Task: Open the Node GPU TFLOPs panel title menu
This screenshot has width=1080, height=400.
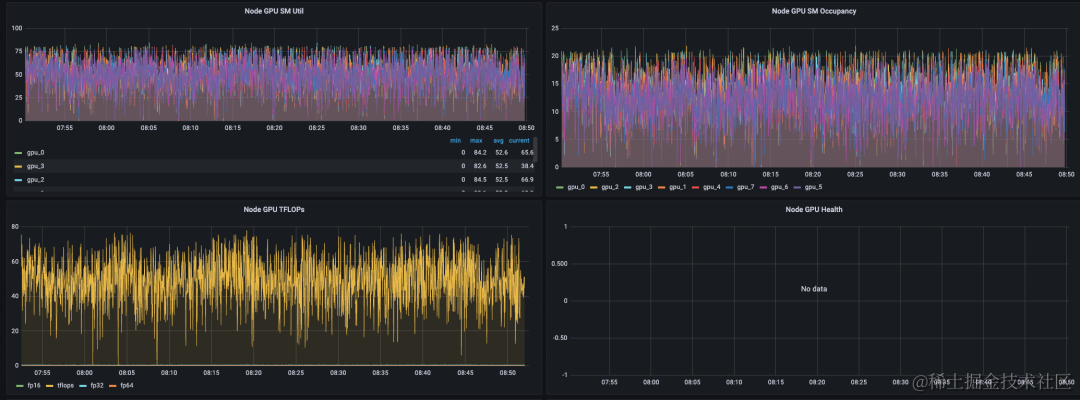Action: [274, 209]
